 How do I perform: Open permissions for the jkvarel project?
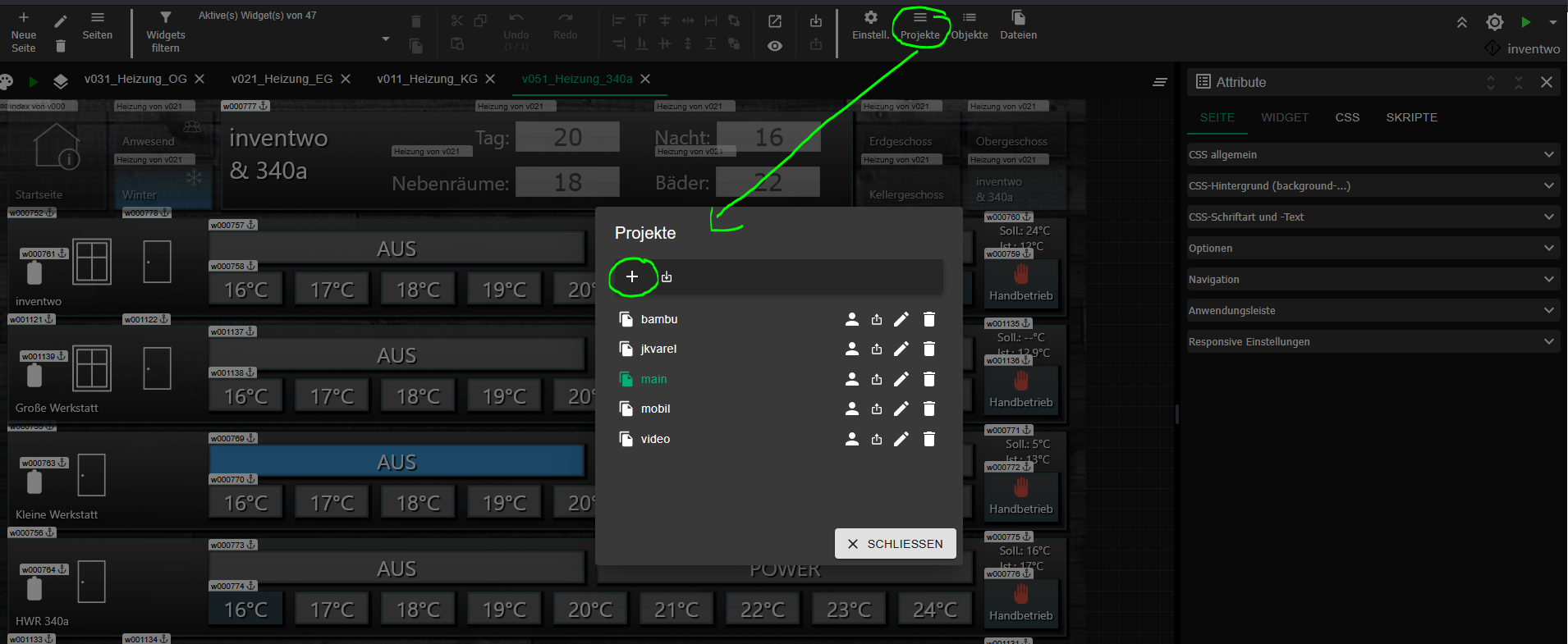tap(852, 349)
